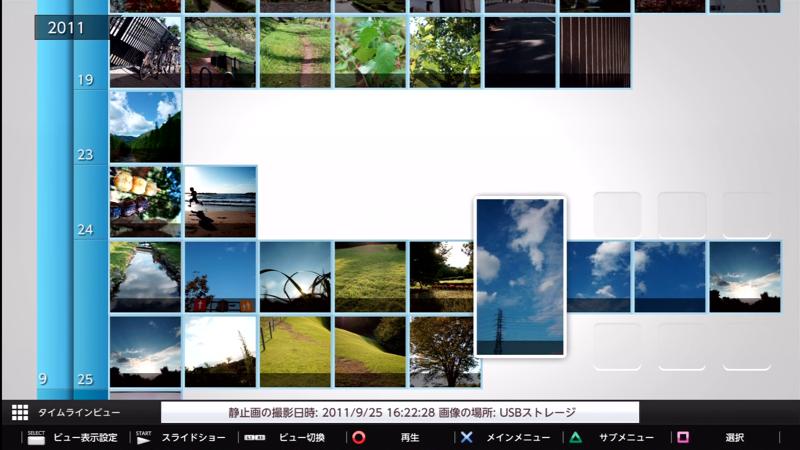This screenshot has width=800, height=450.
Task: Click the shooting date info bar
Action: pyautogui.click(x=400, y=412)
